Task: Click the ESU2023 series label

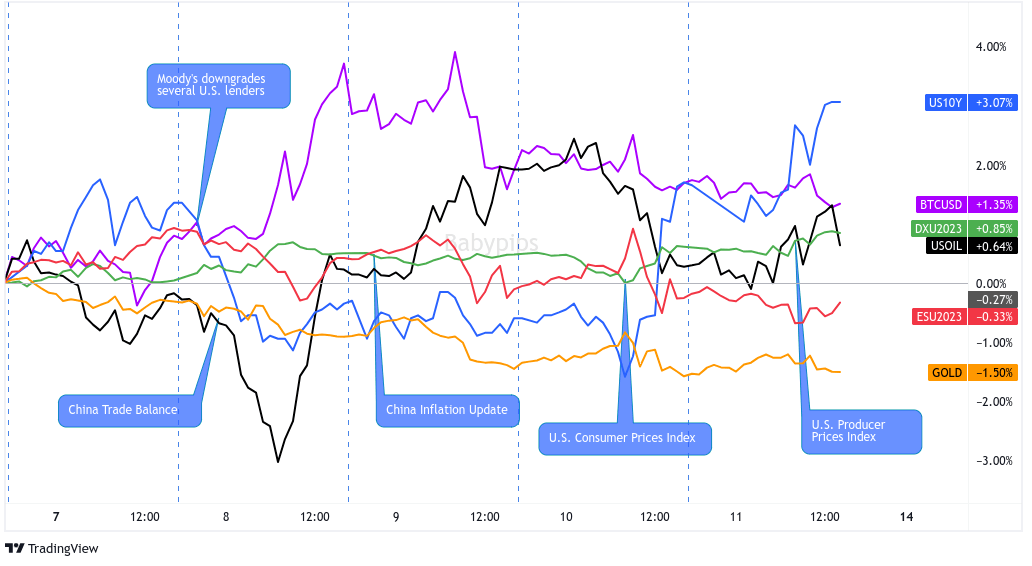Action: click(x=940, y=317)
